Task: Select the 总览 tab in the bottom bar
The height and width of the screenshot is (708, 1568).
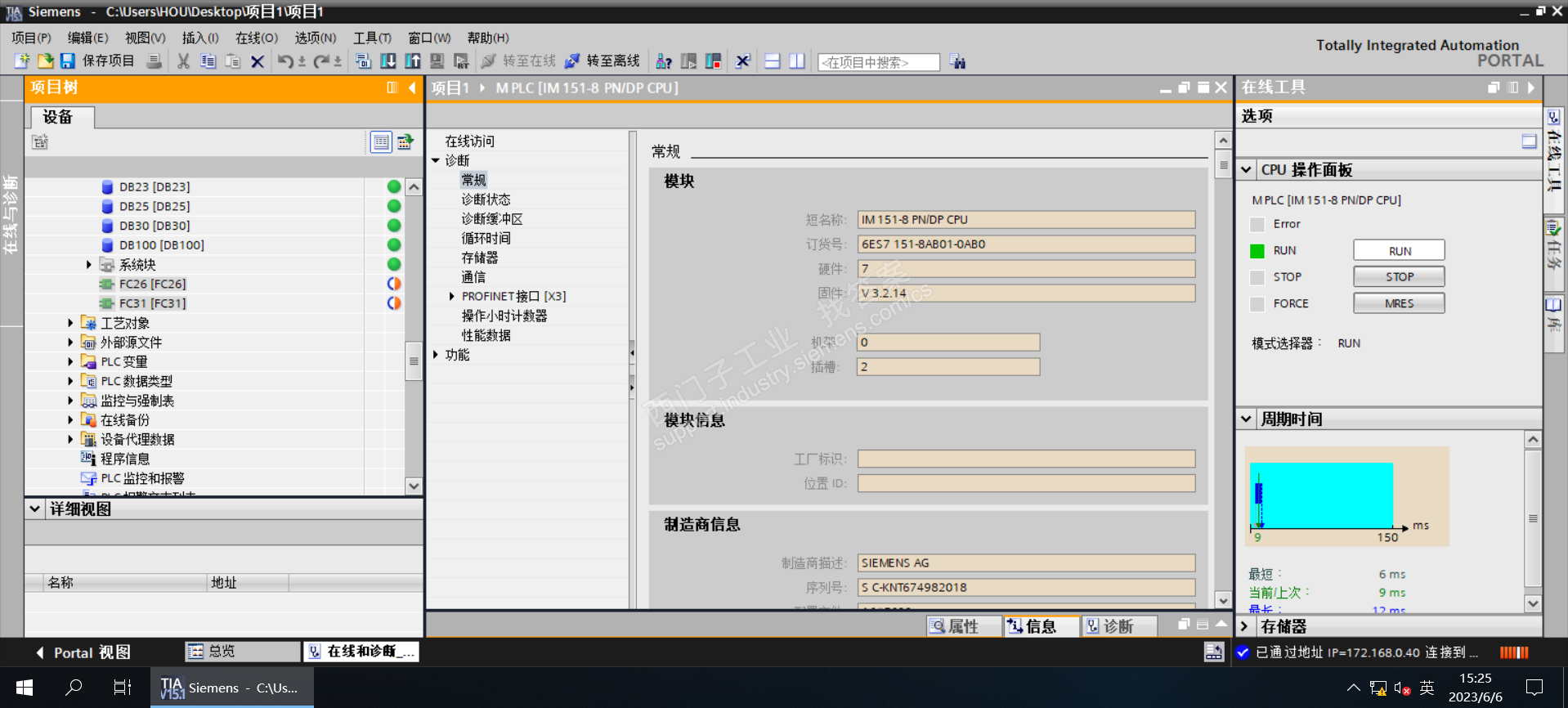Action: click(x=242, y=652)
